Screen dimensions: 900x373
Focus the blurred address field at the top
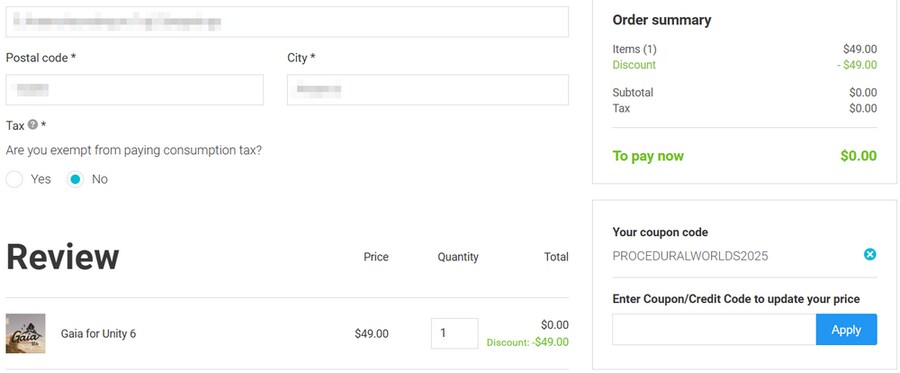pyautogui.click(x=287, y=22)
